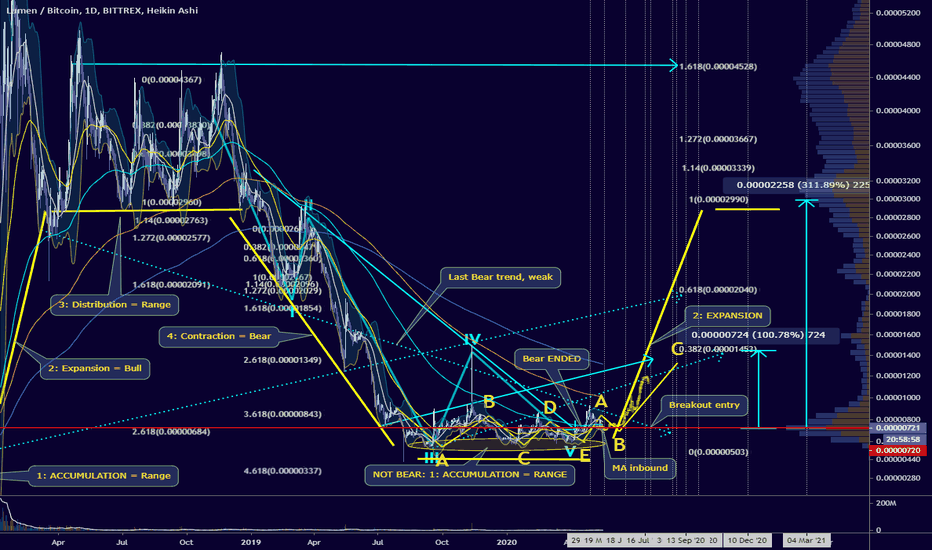Select the "NOT BEAR: 1: ACCUMULATION = RANGE" callout

click(470, 474)
